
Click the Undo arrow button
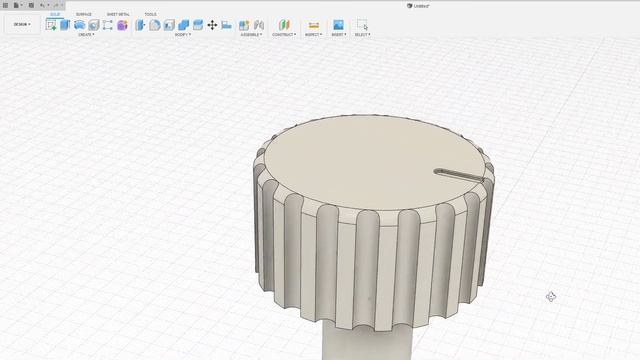[42, 5]
